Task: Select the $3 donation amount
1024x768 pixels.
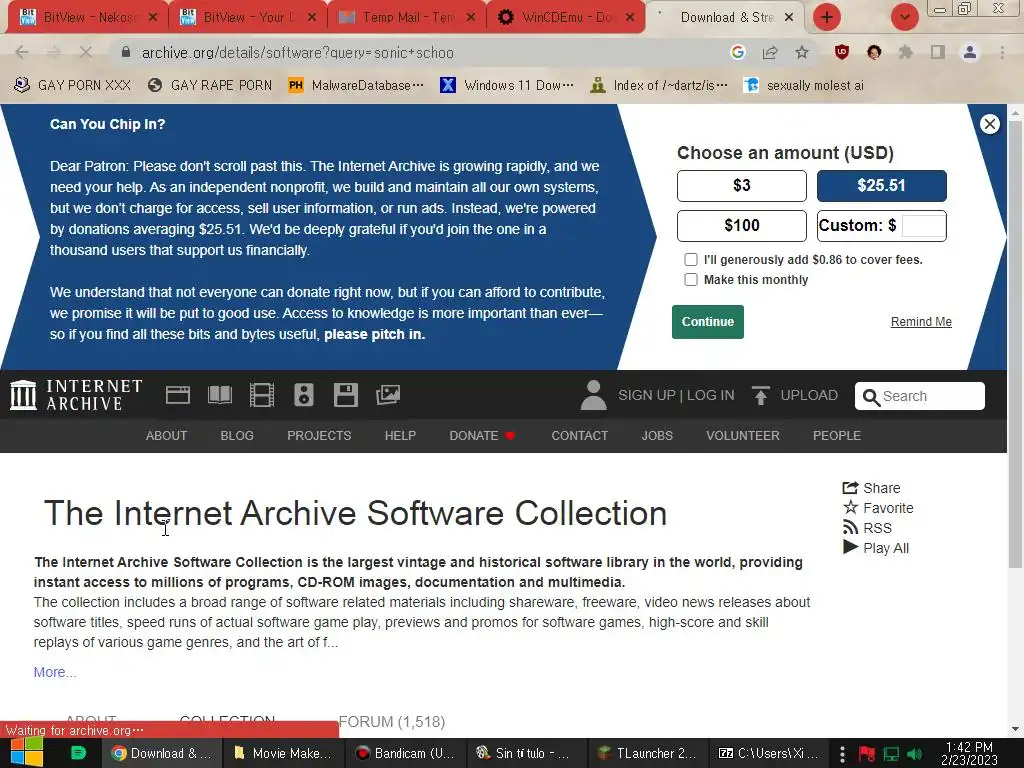Action: click(741, 185)
